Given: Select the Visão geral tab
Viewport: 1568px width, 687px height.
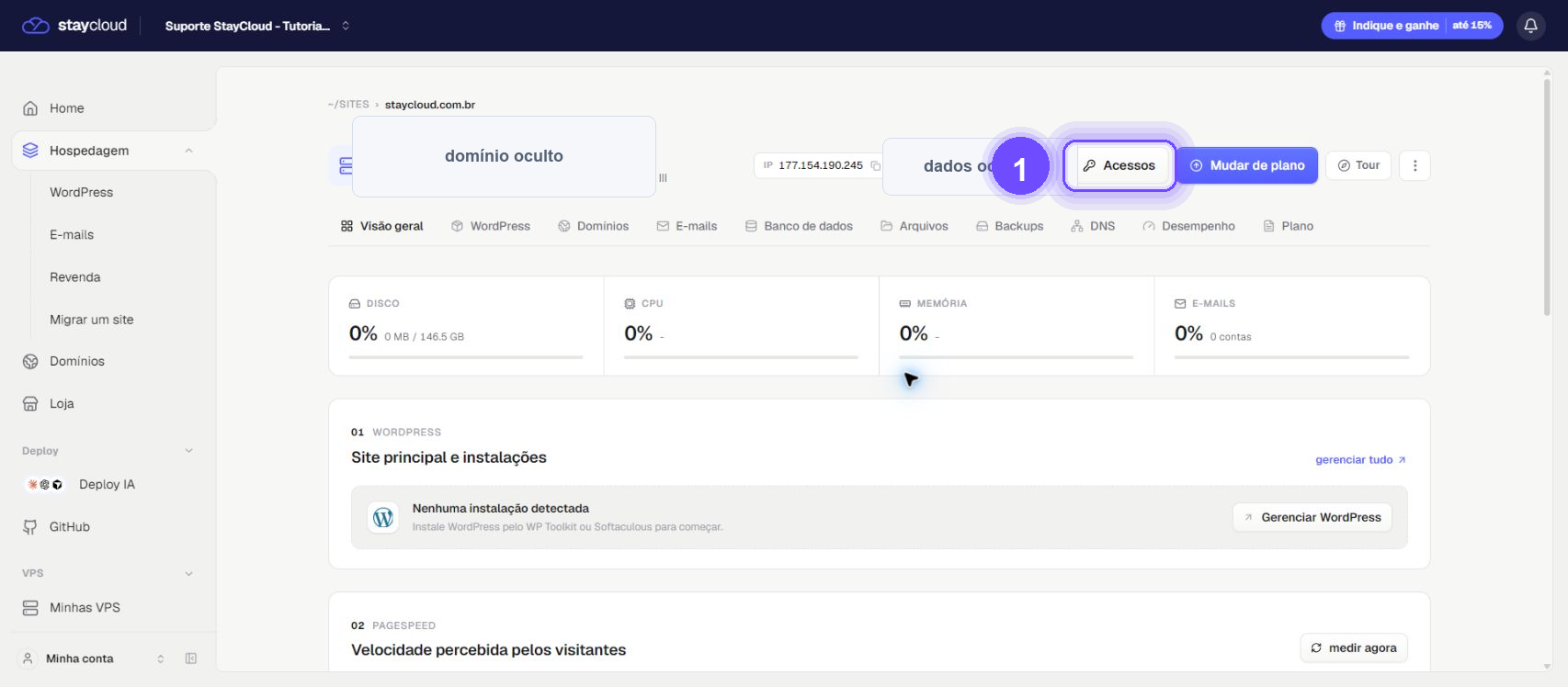Looking at the screenshot, I should [381, 226].
